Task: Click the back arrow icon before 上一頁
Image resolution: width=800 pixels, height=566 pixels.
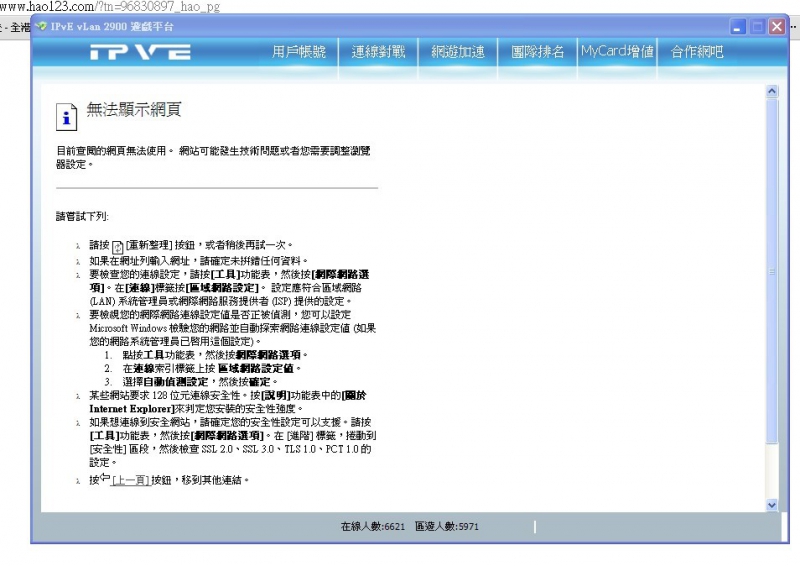Action: pos(105,477)
